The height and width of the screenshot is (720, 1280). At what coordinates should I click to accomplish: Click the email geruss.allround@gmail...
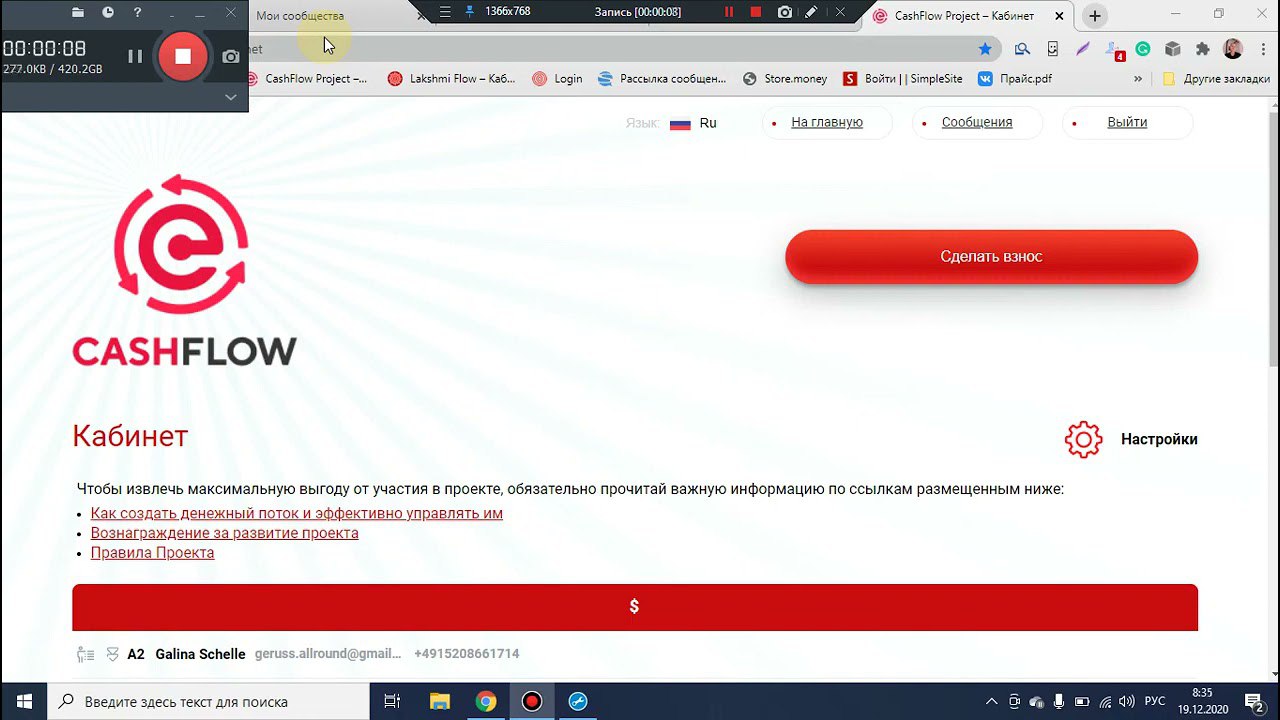pos(328,654)
